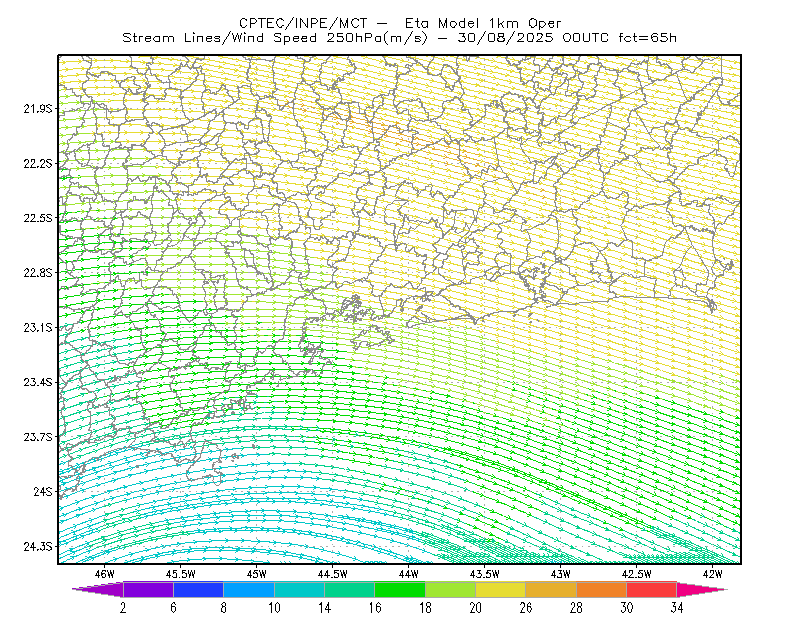The image size is (800, 618).
Task: Click the CPTEC/INPE/MCT Eta Model title
Action: click(x=400, y=23)
